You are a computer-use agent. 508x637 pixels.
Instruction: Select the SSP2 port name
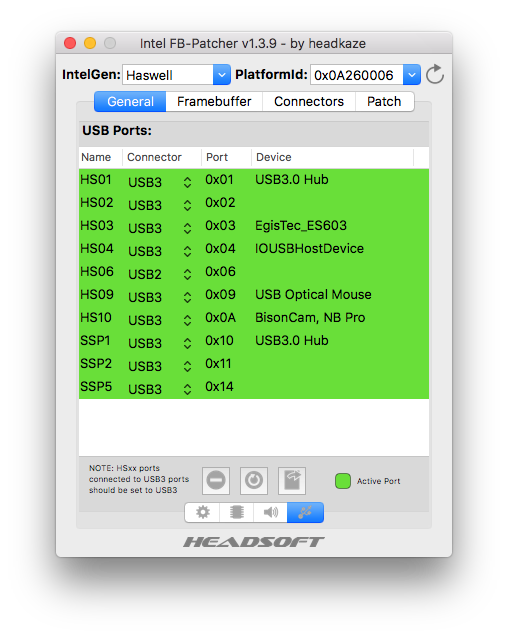96,364
